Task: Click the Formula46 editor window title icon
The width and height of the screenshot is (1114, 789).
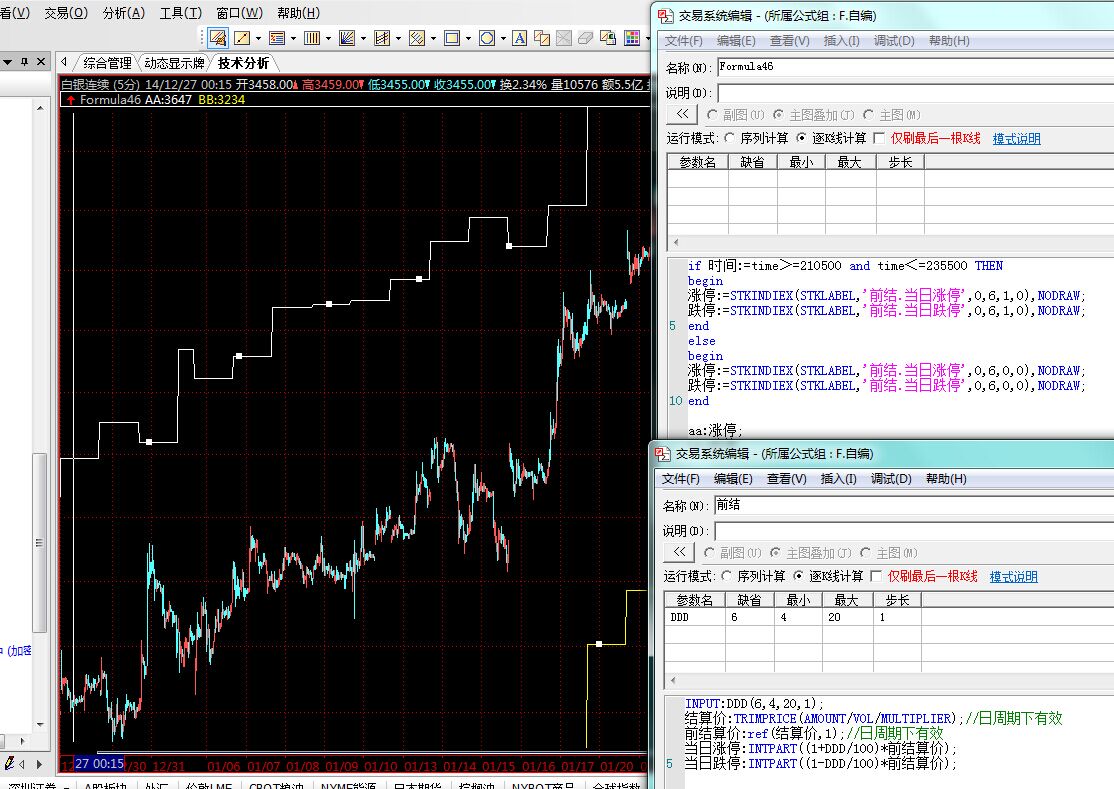Action: click(x=665, y=16)
